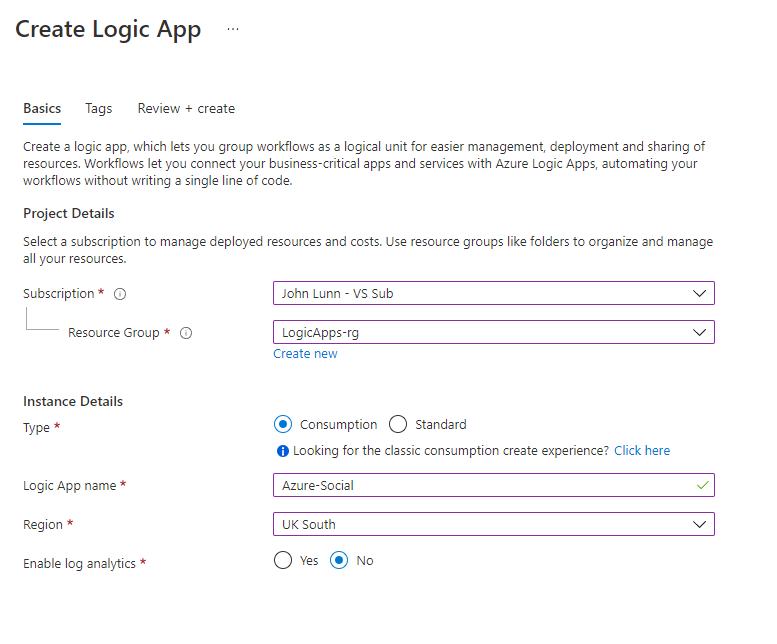Select the Consumption type radio button
Image resolution: width=777 pixels, height=644 pixels.
pos(283,425)
